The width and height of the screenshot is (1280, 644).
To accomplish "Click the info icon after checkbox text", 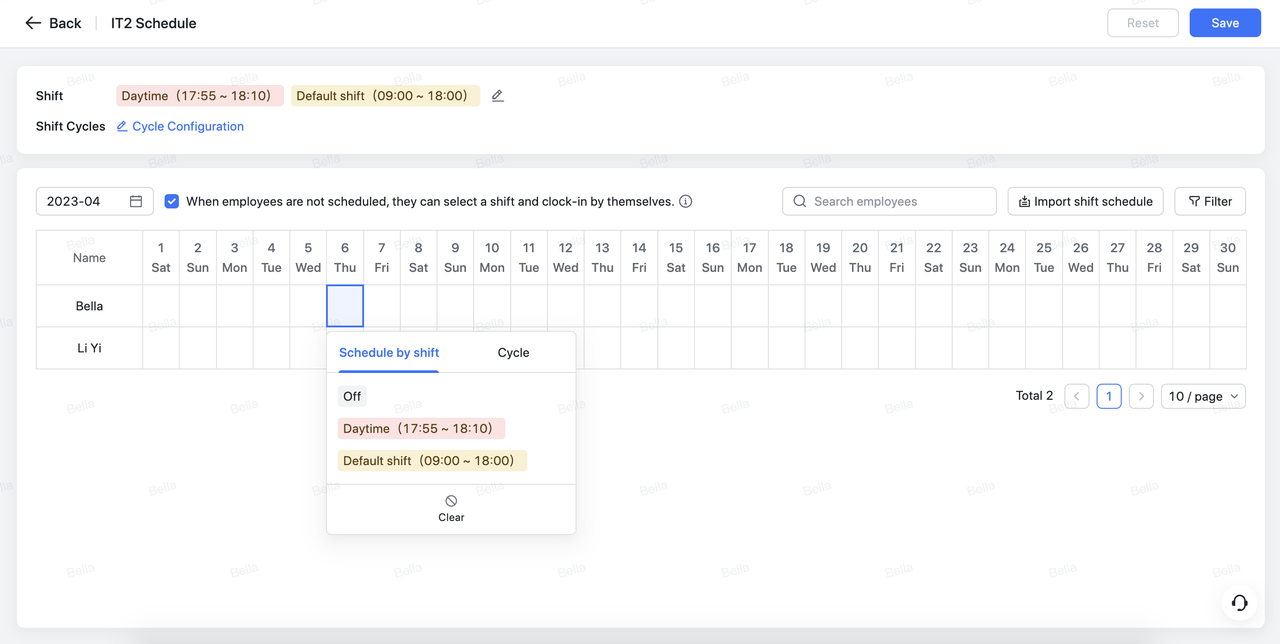I will (686, 201).
